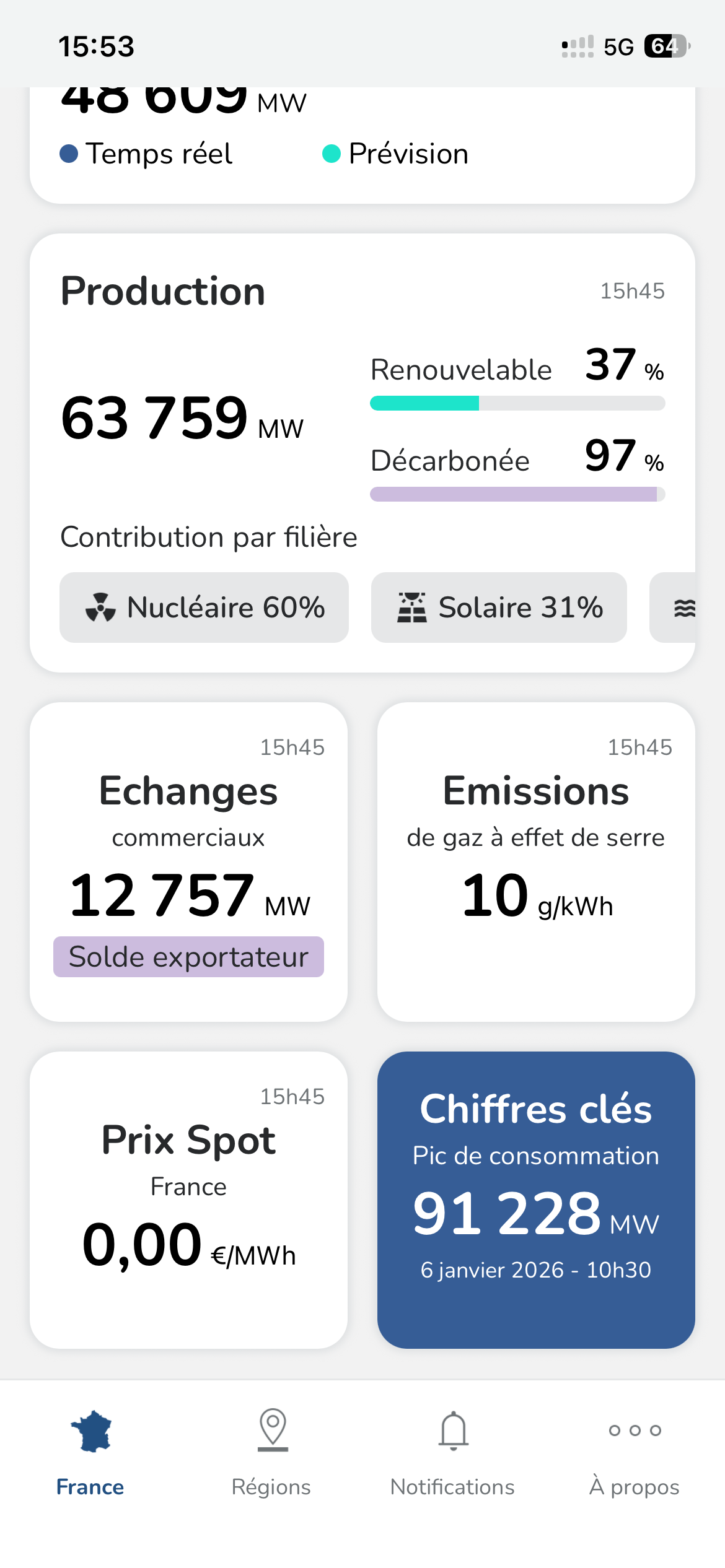Switch to the Régions tab label
The height and width of the screenshot is (1568, 725).
271,1487
